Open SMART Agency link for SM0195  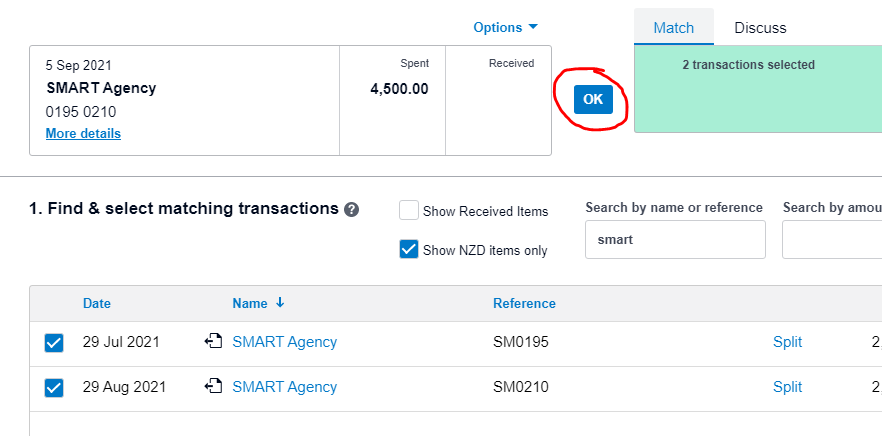(x=285, y=341)
